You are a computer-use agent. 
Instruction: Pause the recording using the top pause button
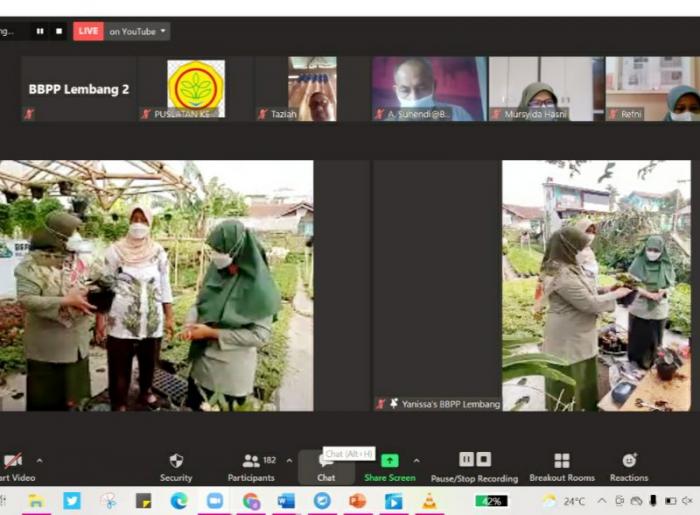(x=40, y=31)
